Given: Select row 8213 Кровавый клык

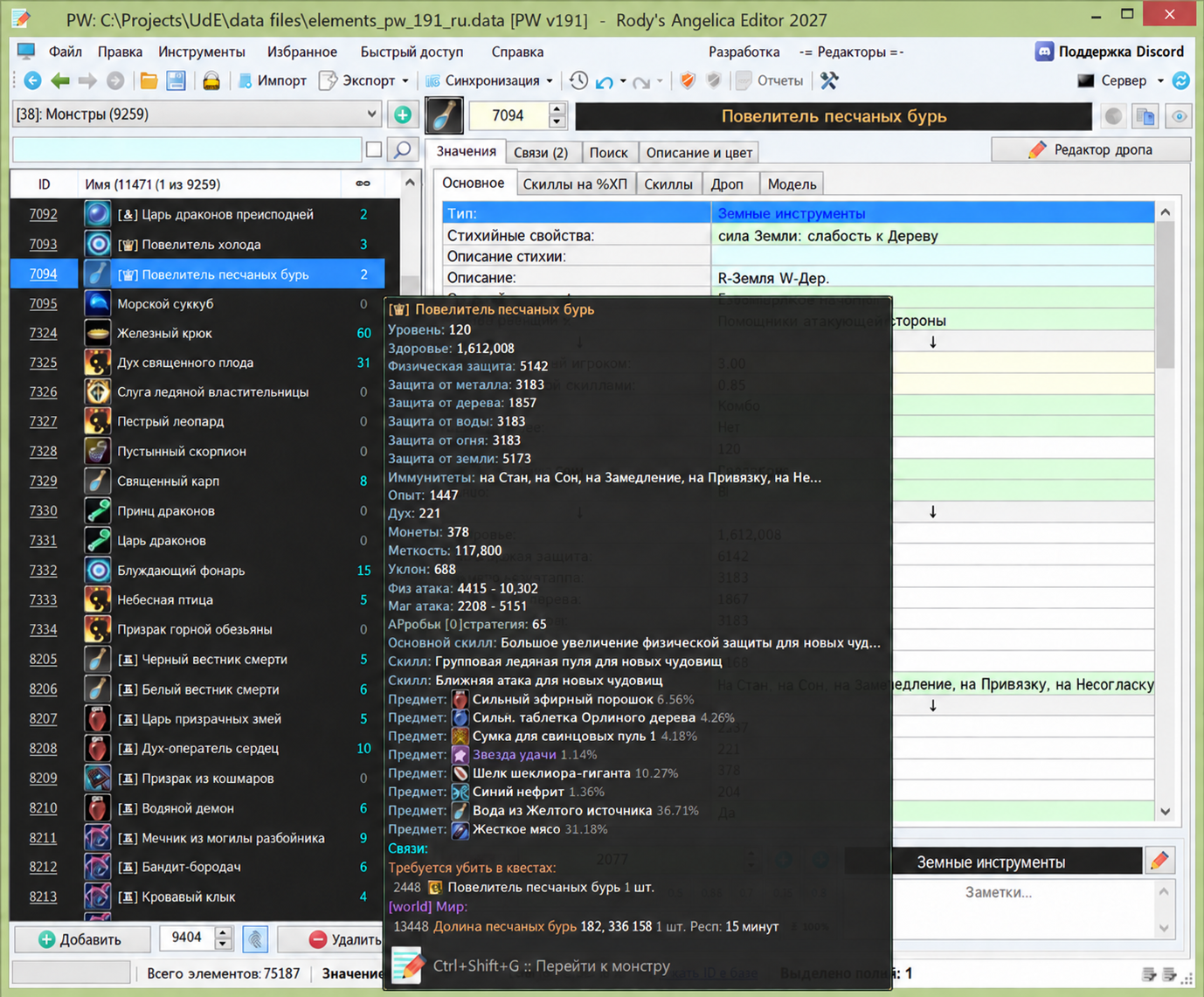Looking at the screenshot, I should pyautogui.click(x=197, y=897).
